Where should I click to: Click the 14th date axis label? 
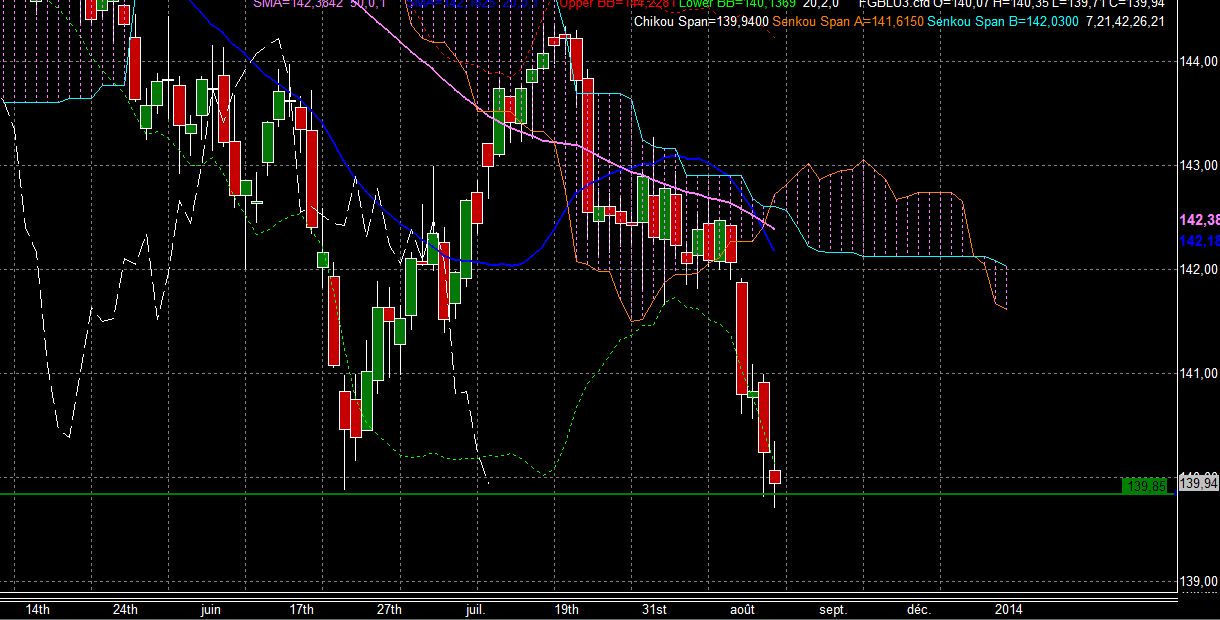point(36,609)
